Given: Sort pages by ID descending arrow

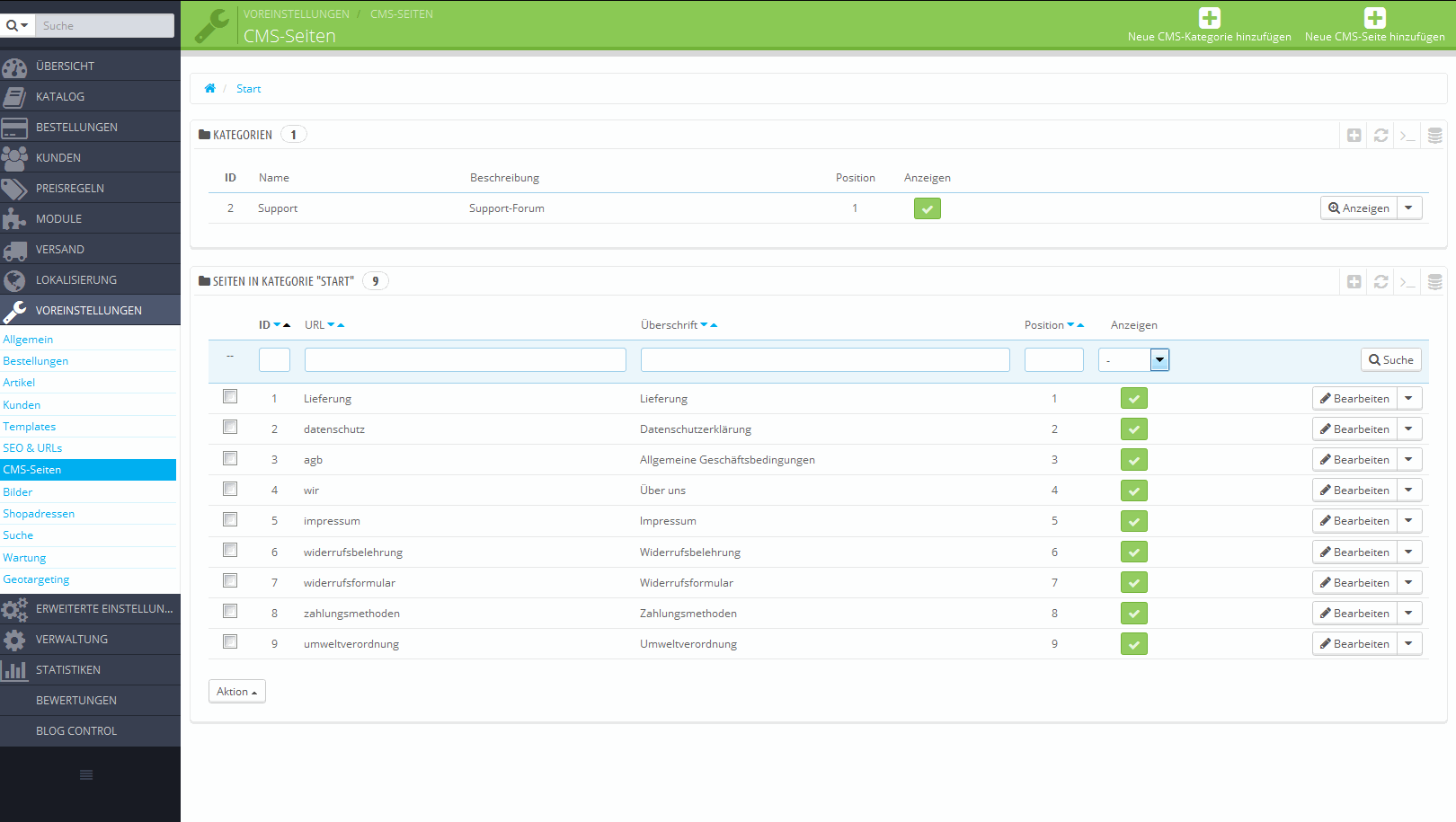Looking at the screenshot, I should point(277,325).
